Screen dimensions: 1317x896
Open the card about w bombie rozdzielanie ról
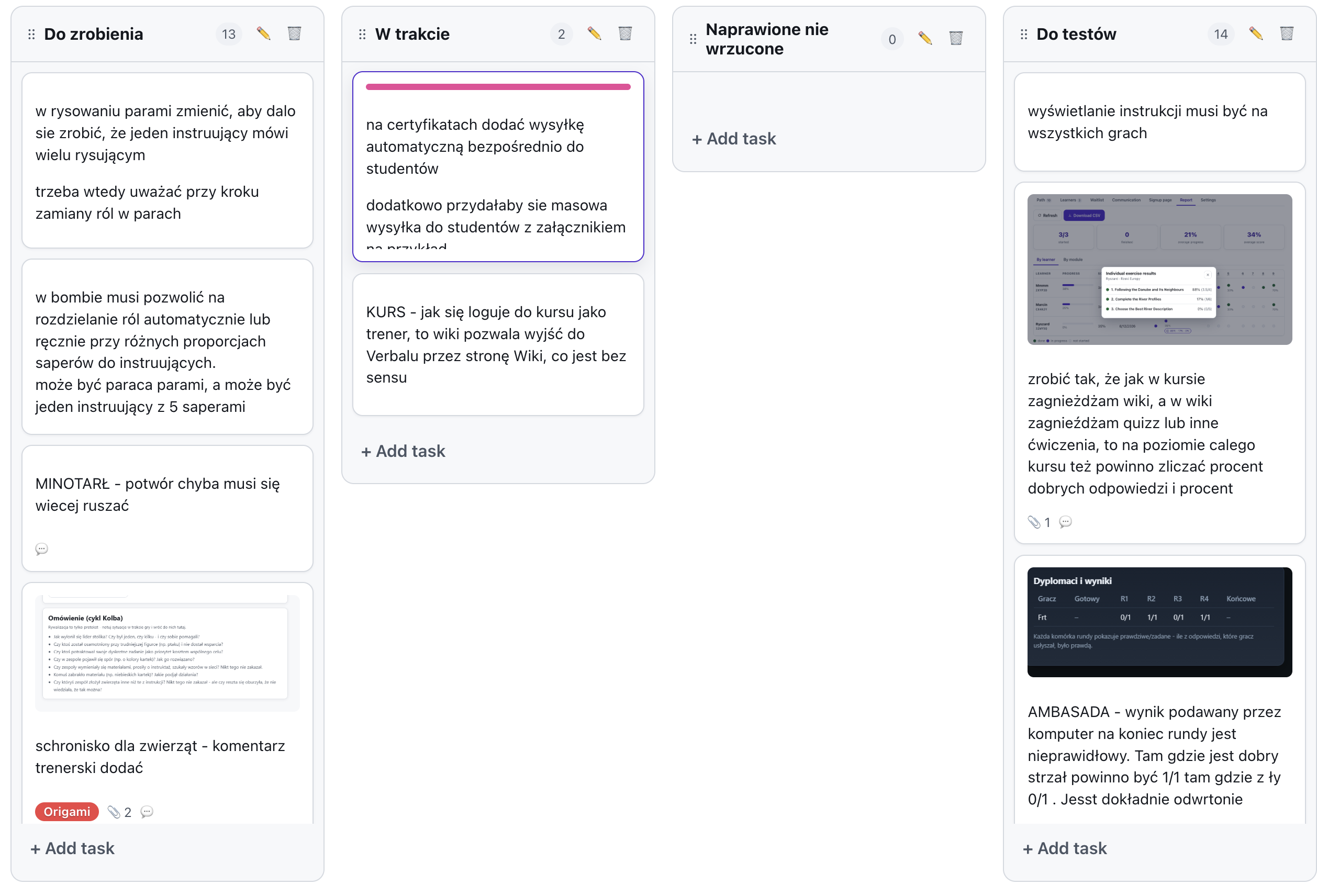click(167, 347)
